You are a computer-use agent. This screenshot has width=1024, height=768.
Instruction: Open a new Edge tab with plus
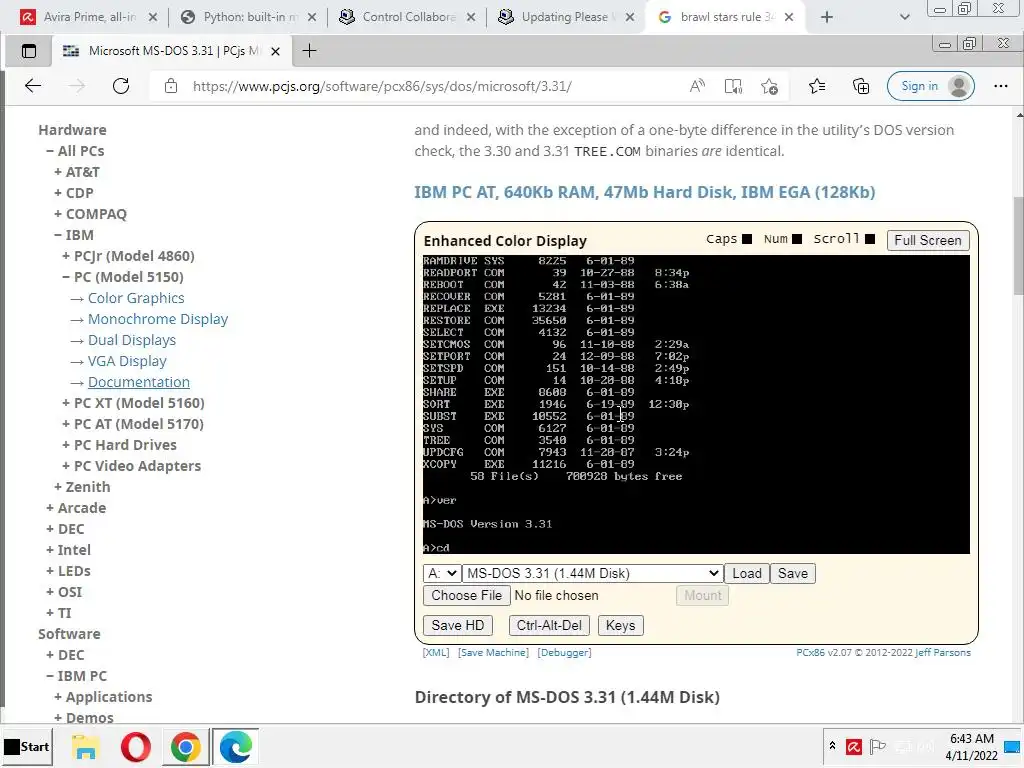[310, 51]
